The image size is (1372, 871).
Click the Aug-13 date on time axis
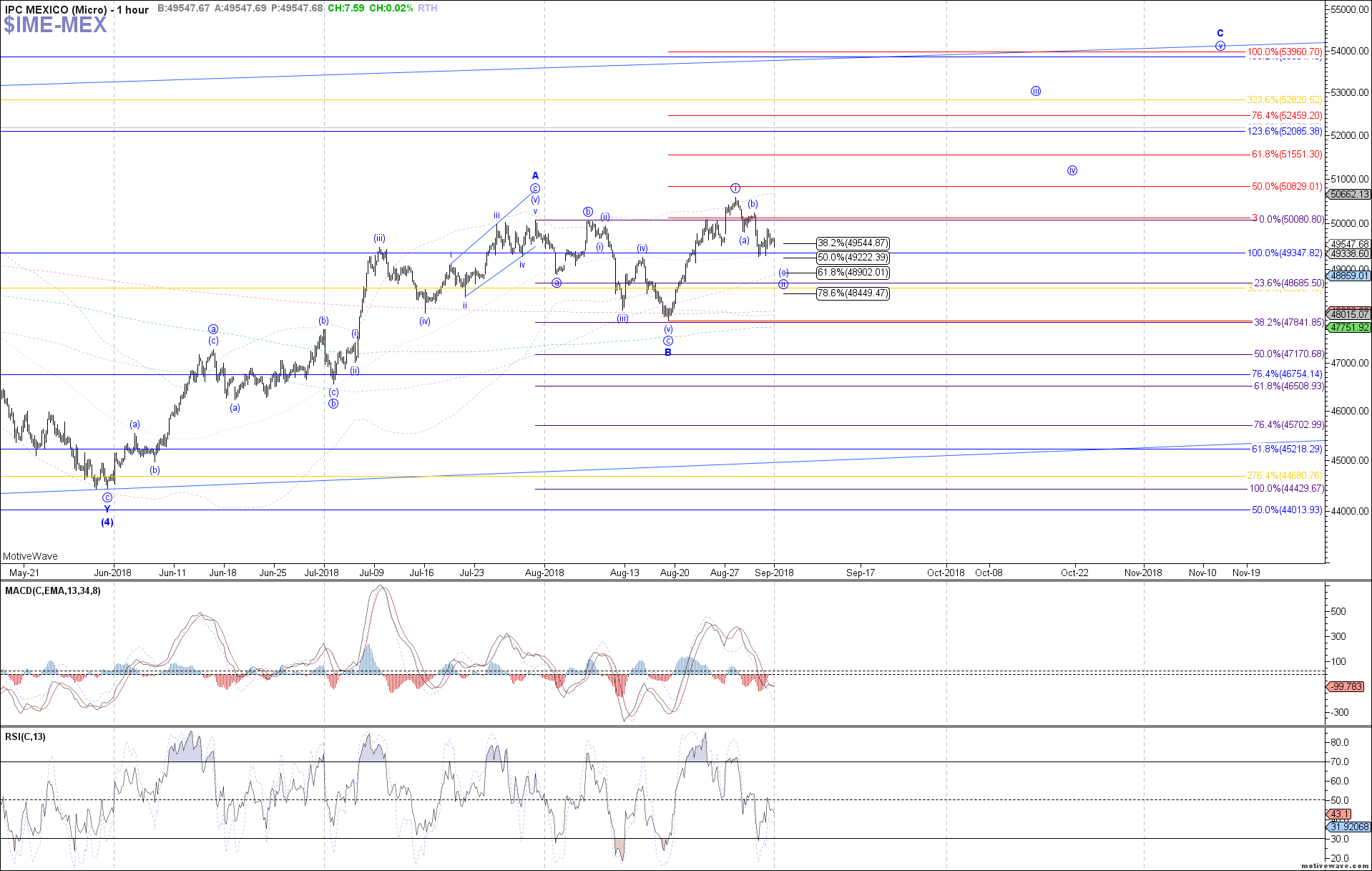coord(624,573)
